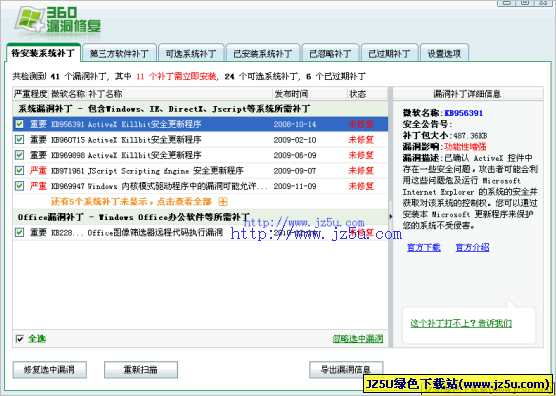
Task: Toggle the KB969898 patch checkbox
Action: tap(20, 155)
